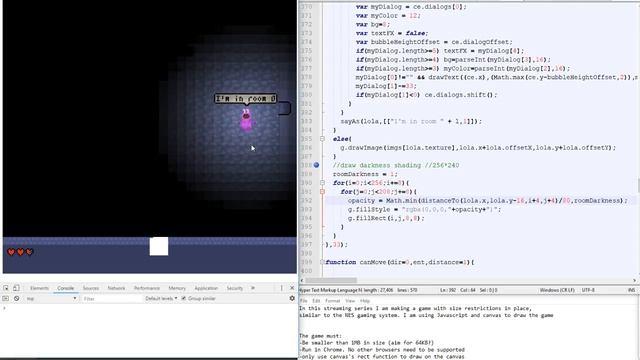
Task: Click the console prompt line
Action: pyautogui.click(x=149, y=308)
